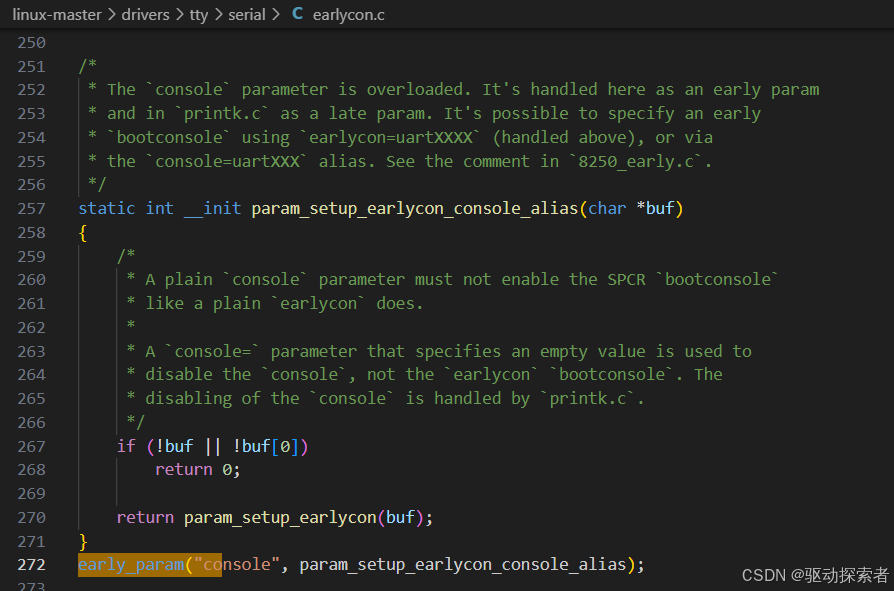Expand chevron after tty breadcrumb

[x=218, y=15]
